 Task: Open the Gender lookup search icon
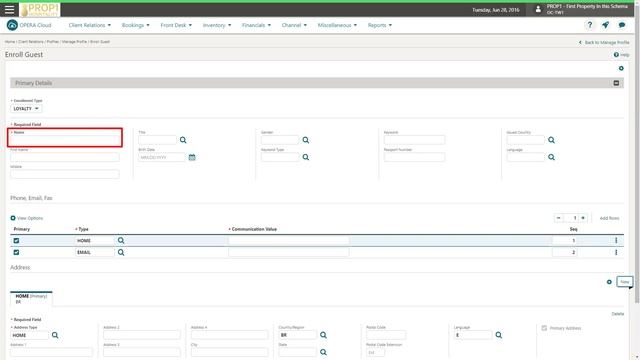306,140
